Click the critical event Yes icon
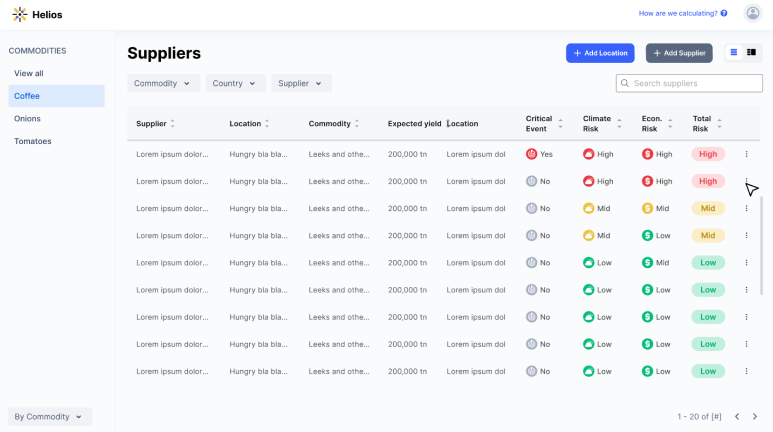Viewport: 773px width, 432px height. pyautogui.click(x=531, y=154)
